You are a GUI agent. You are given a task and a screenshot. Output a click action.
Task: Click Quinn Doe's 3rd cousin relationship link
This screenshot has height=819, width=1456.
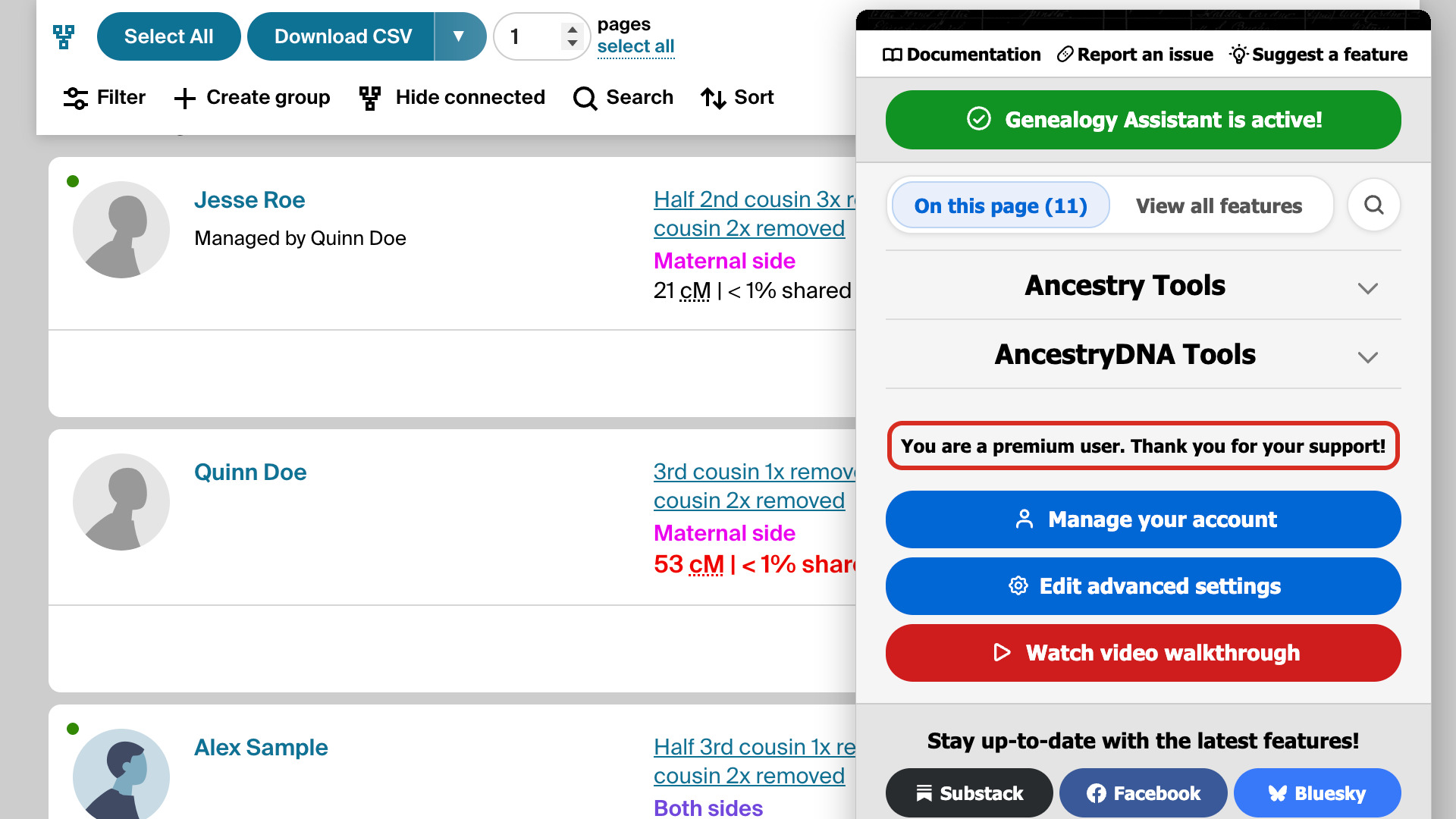click(x=755, y=486)
